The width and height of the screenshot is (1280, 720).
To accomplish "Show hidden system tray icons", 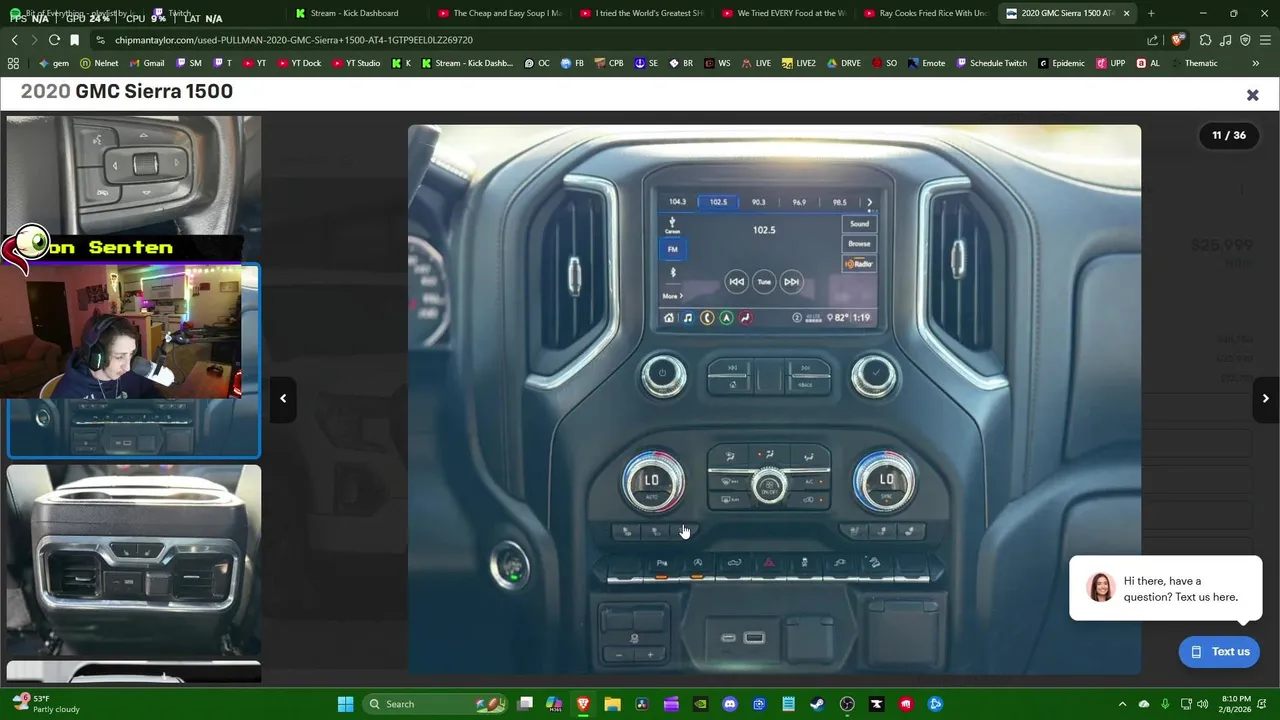I will (1122, 704).
